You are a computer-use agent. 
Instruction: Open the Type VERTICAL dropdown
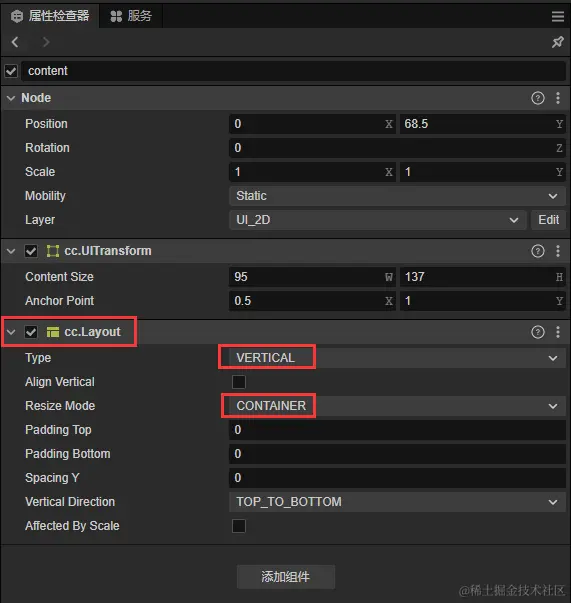397,358
